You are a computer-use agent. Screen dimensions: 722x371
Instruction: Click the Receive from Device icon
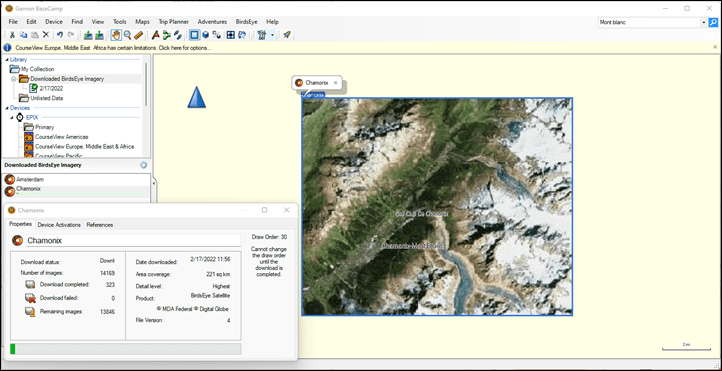[x=98, y=35]
